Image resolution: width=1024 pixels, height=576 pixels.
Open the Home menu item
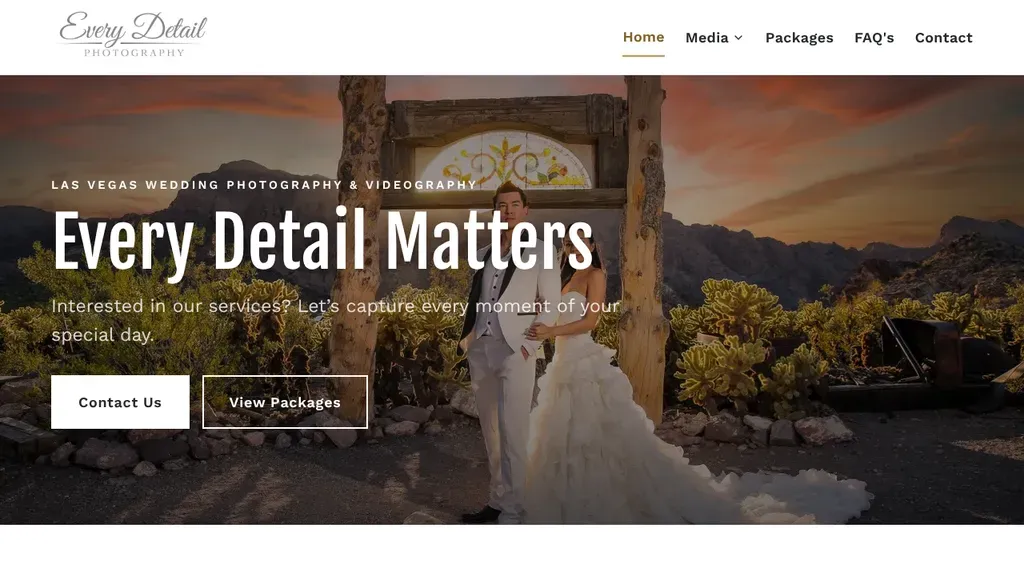click(x=643, y=37)
